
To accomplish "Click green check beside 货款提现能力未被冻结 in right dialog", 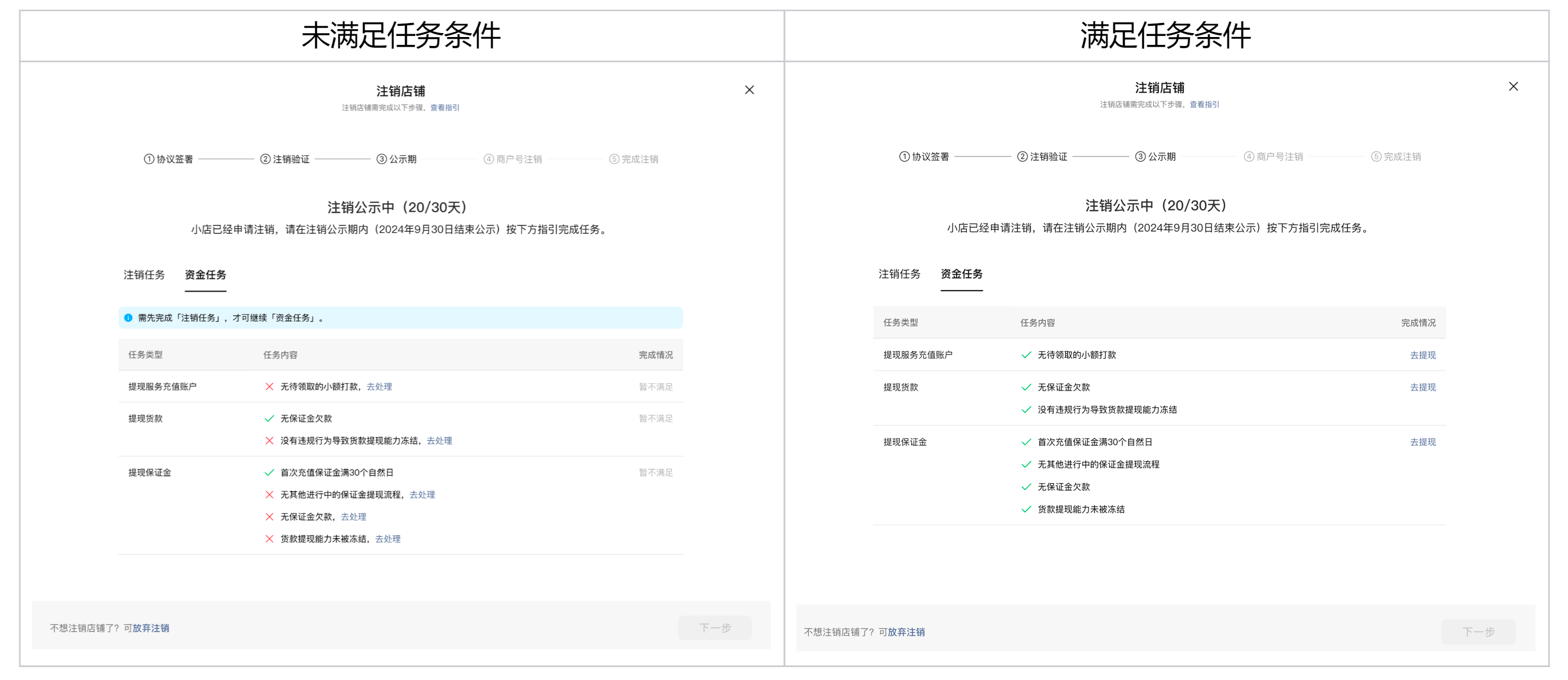I will point(1026,509).
